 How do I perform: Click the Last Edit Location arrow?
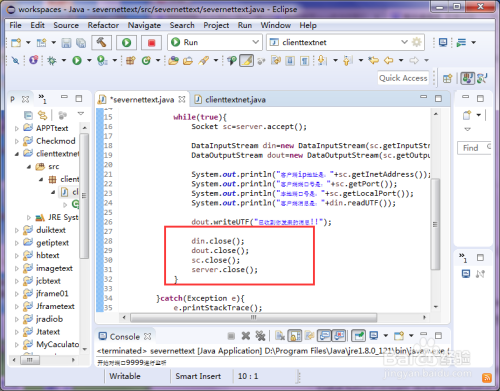(374, 60)
